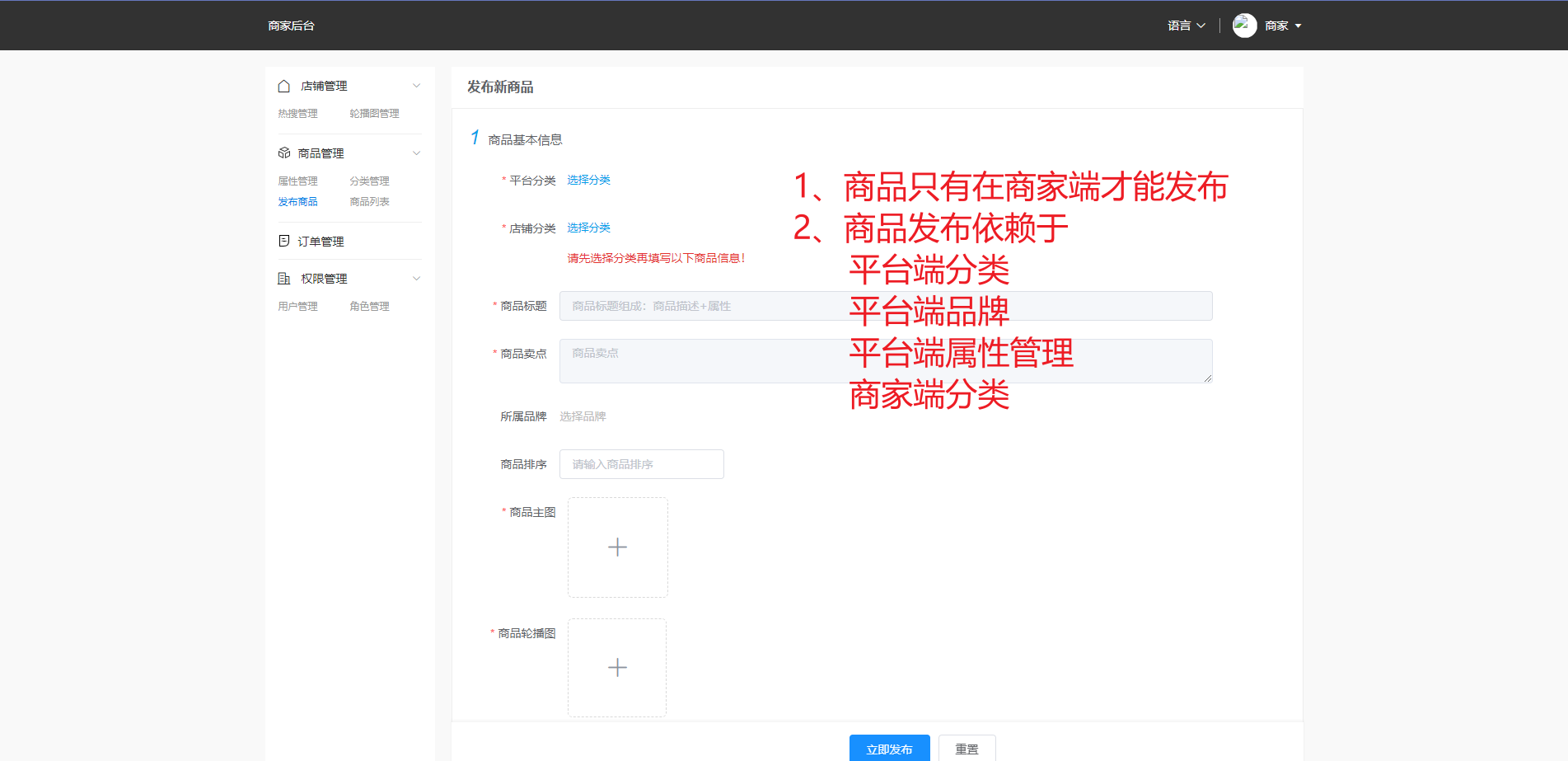Image resolution: width=1568 pixels, height=761 pixels.
Task: Click 选择品牌 next to 所属品牌
Action: pyautogui.click(x=583, y=416)
